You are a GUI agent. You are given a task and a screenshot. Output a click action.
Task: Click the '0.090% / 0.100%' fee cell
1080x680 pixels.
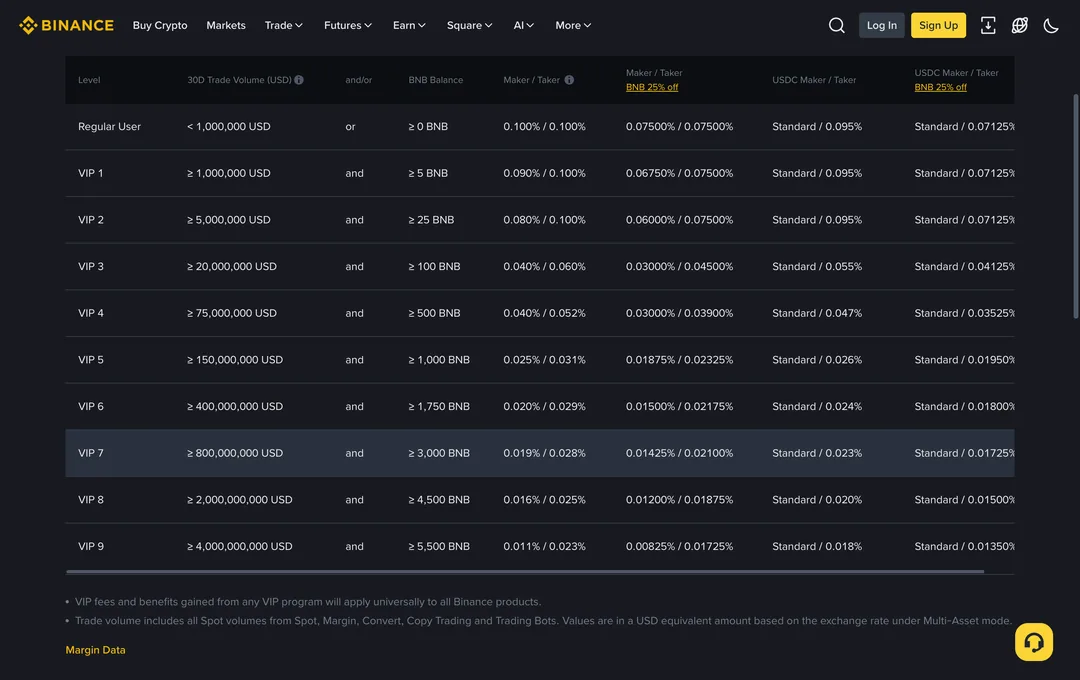(544, 174)
